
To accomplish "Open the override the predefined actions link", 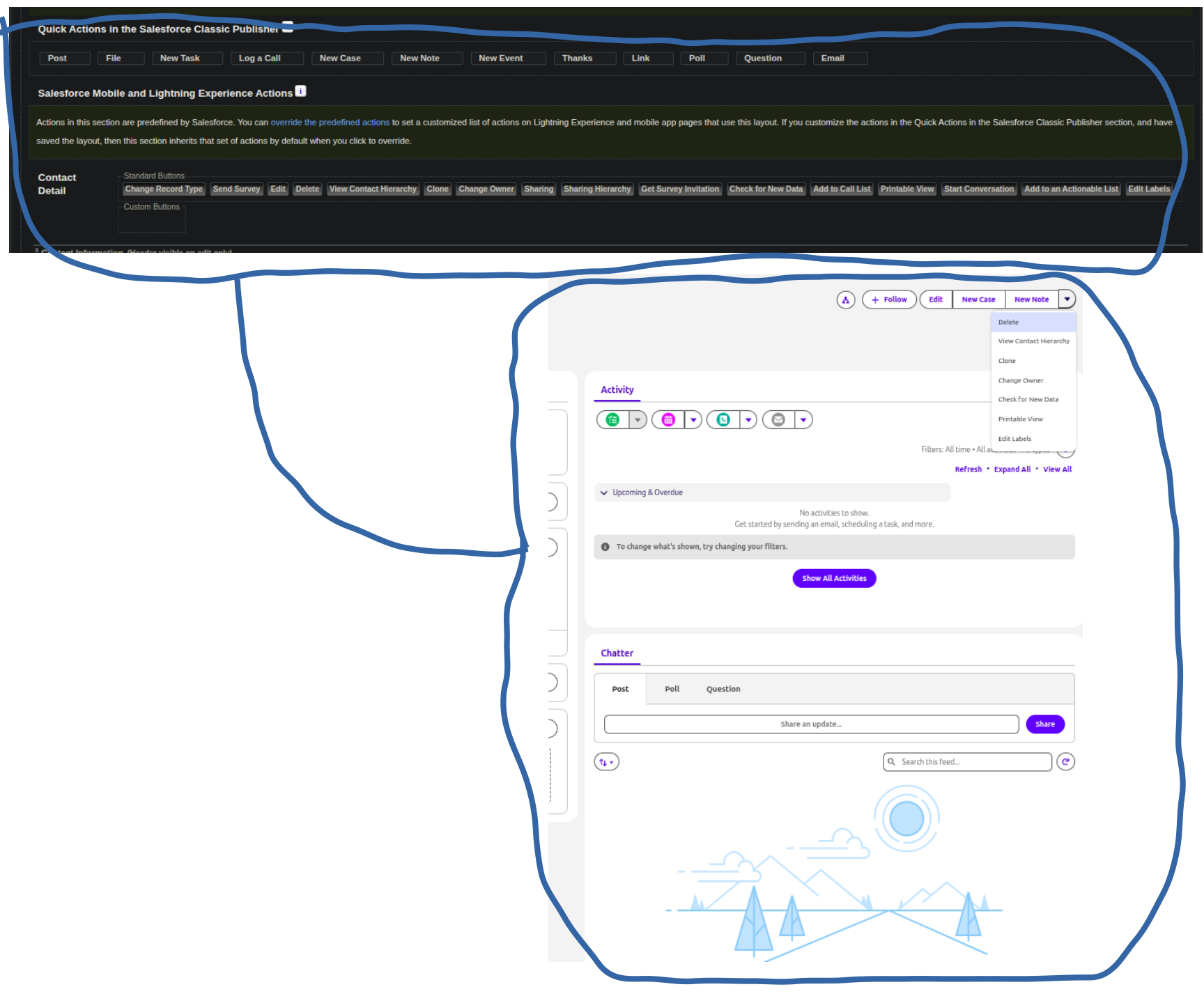I will coord(330,123).
